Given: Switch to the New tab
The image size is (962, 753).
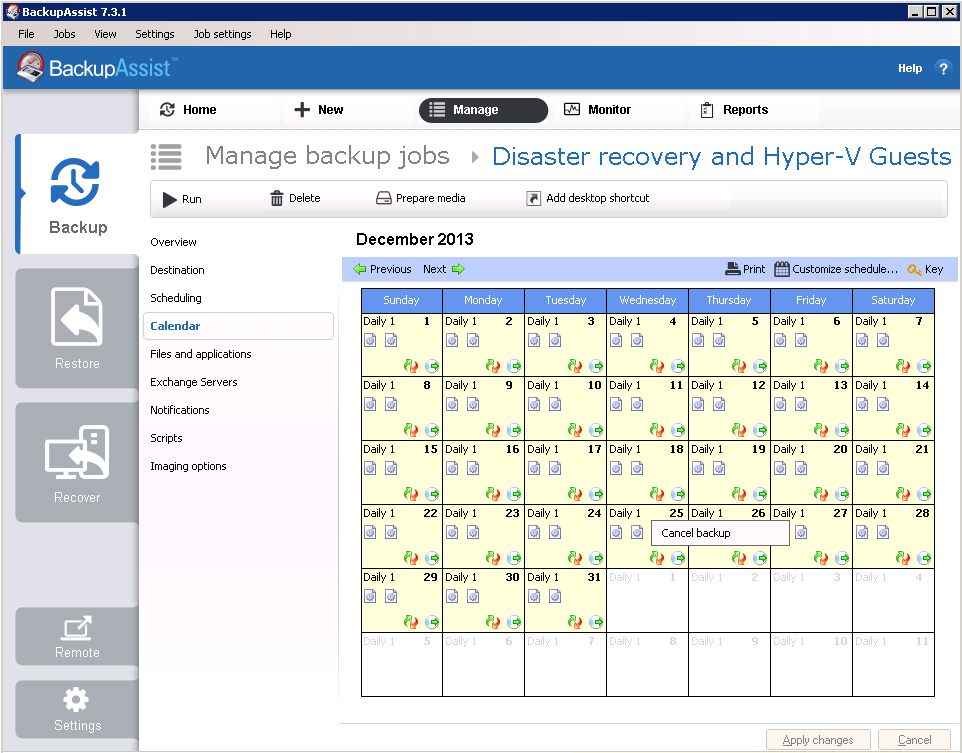Looking at the screenshot, I should point(318,110).
